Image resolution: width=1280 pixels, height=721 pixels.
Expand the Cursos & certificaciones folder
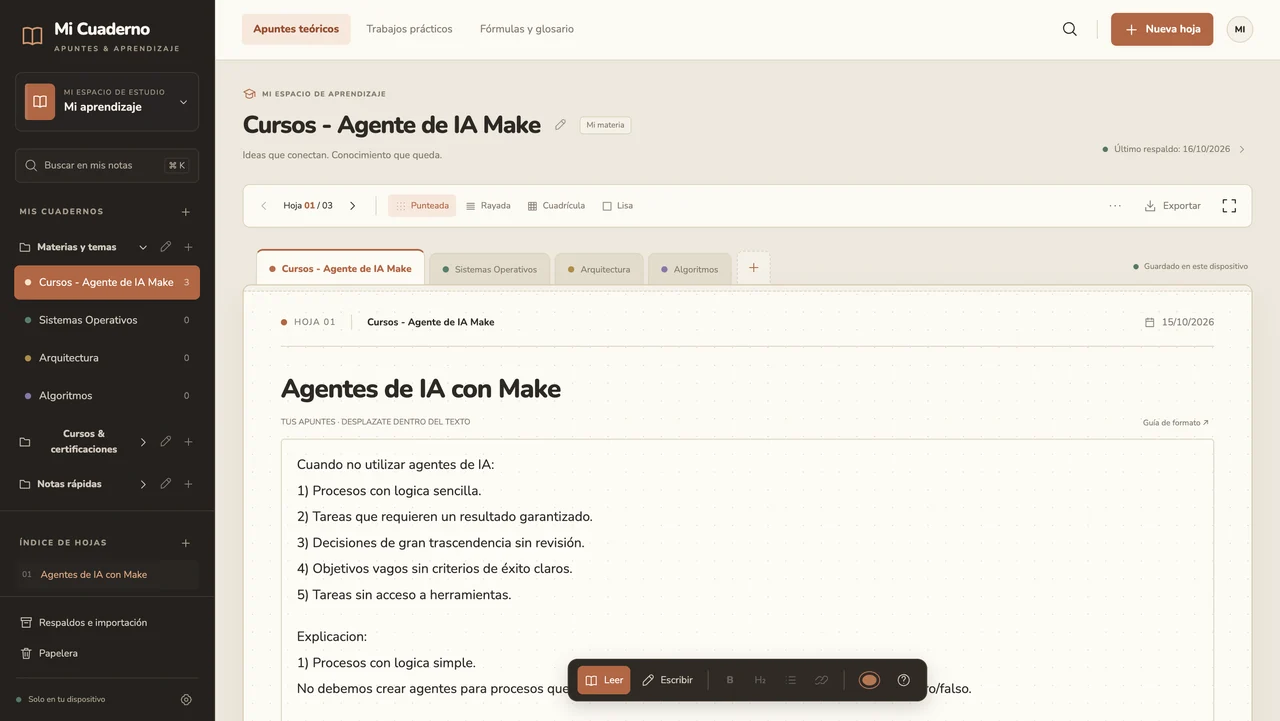tap(143, 442)
